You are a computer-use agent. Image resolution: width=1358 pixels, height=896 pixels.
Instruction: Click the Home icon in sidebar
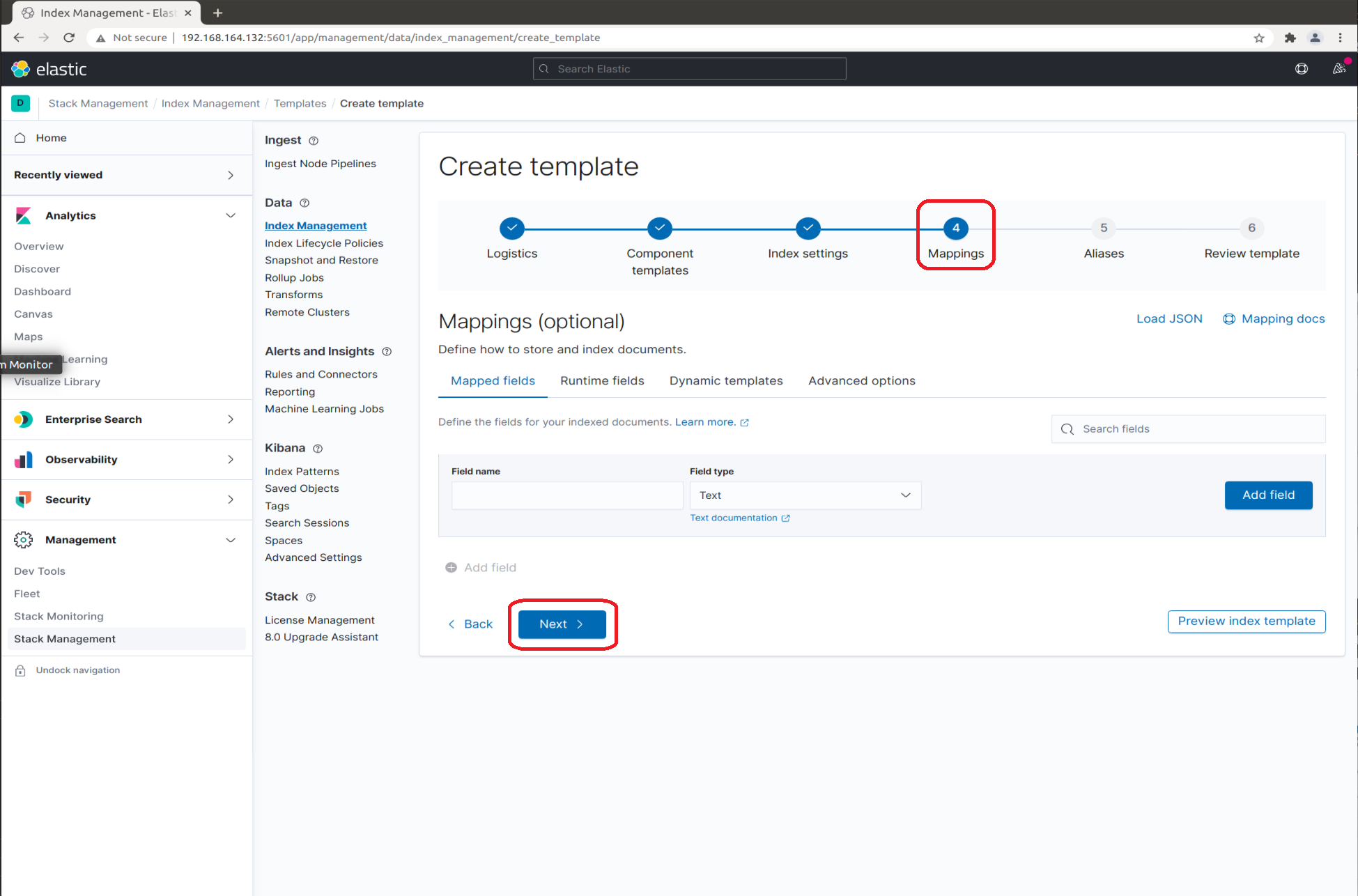click(x=20, y=138)
